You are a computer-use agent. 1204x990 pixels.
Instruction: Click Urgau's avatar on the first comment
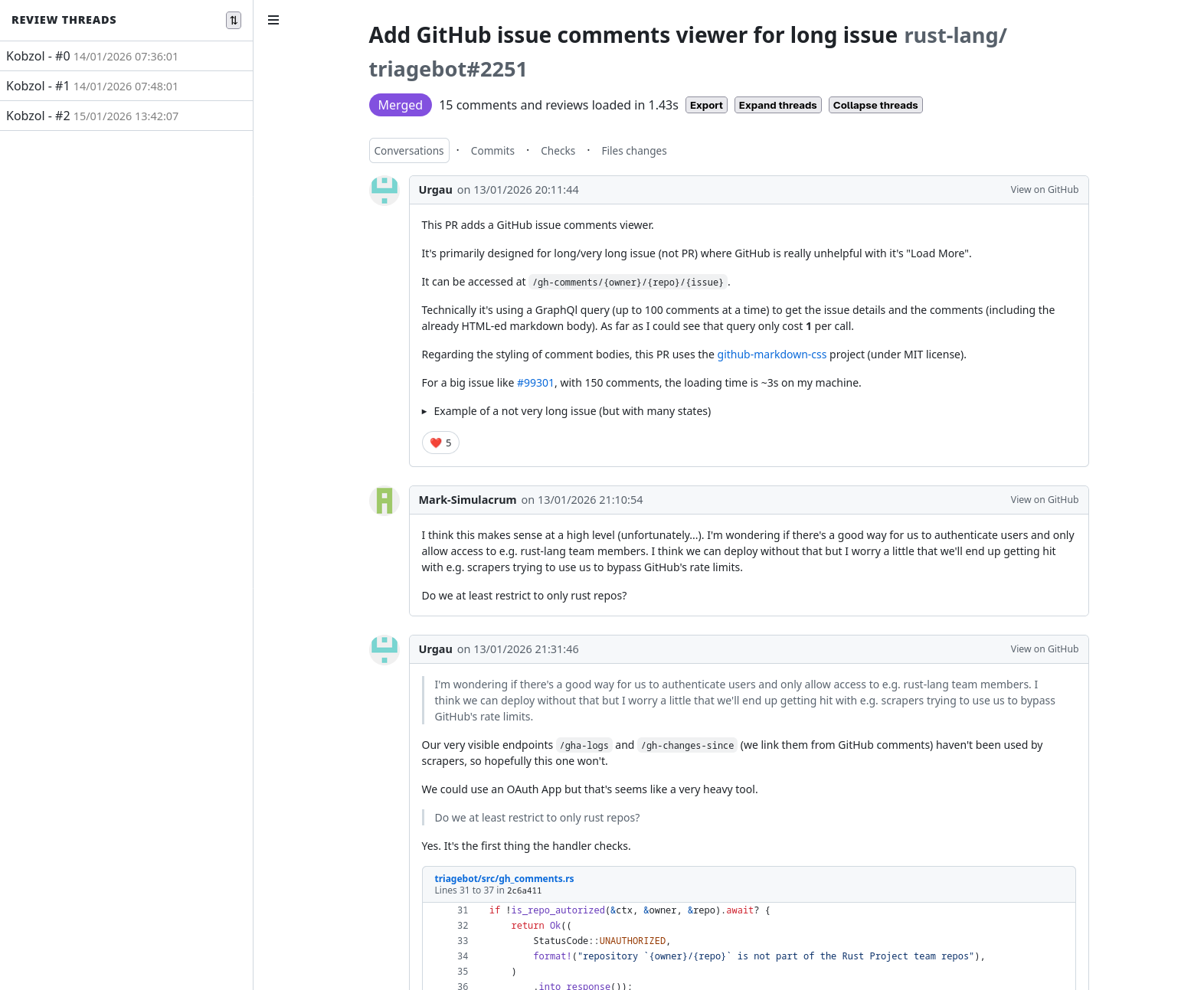384,189
